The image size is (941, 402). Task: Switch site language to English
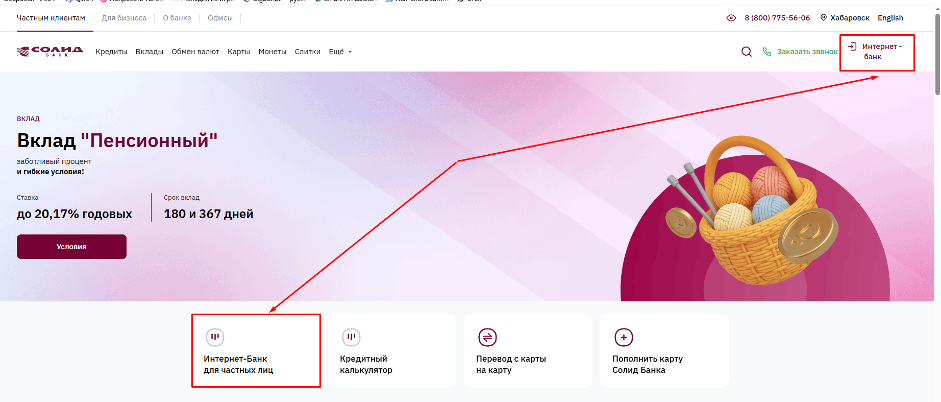pyautogui.click(x=890, y=18)
